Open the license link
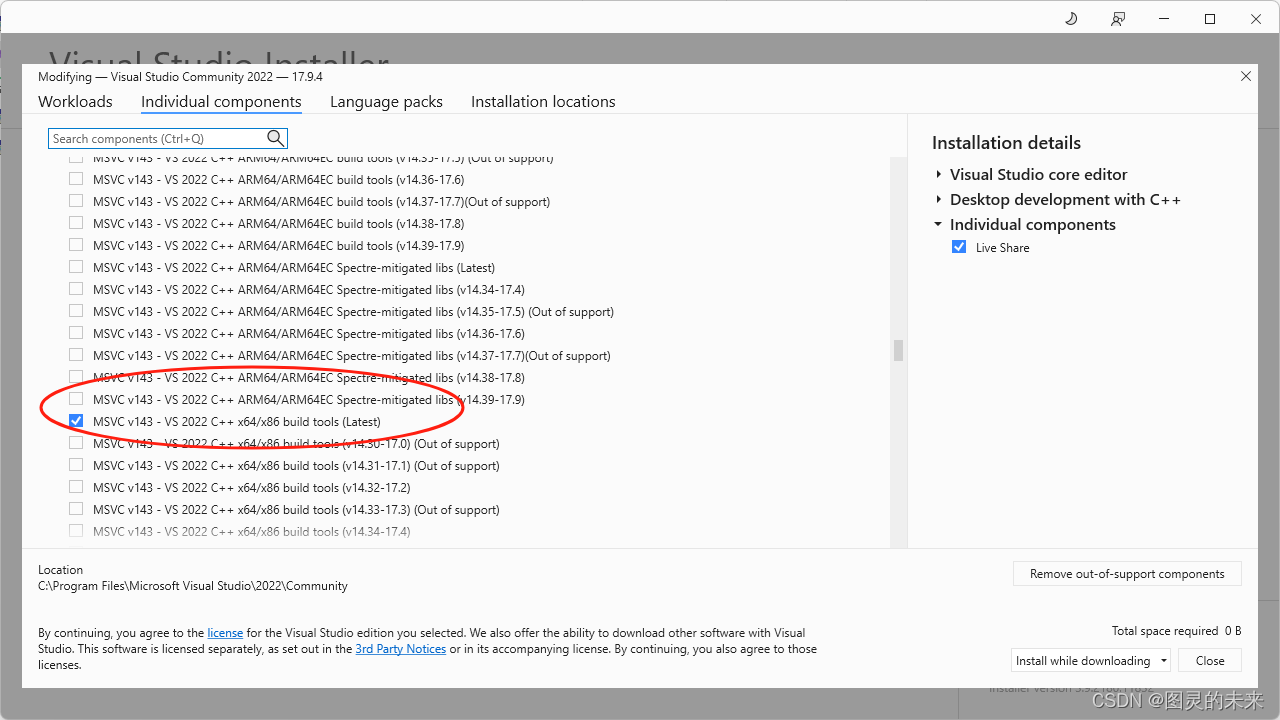The image size is (1280, 720). 225,633
